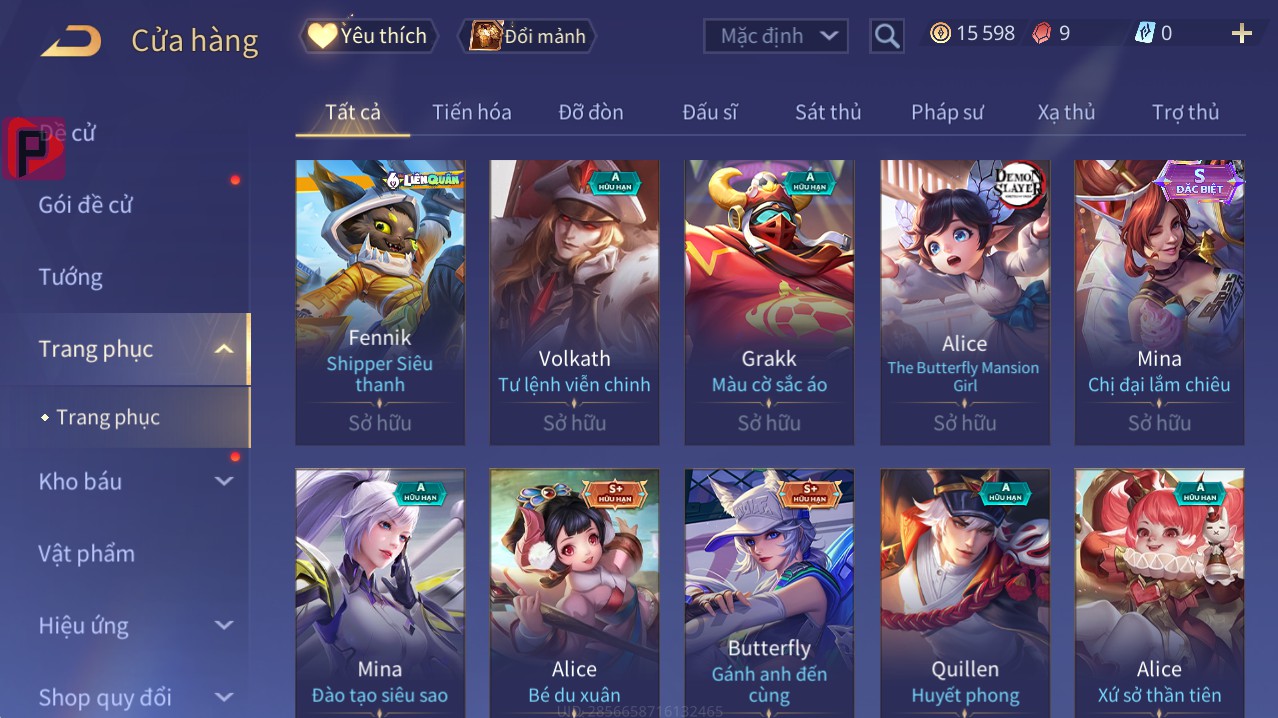The image size is (1278, 718).
Task: Tap the plus icon to add currency
Action: (x=1242, y=34)
